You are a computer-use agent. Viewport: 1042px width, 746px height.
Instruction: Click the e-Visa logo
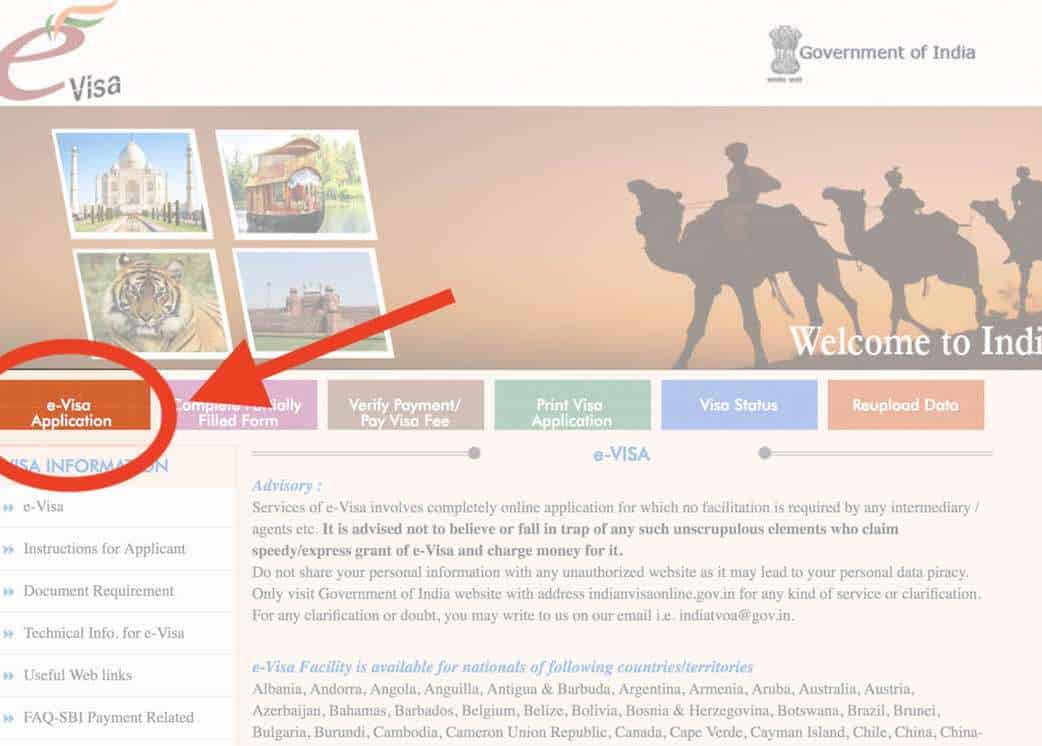coord(58,50)
